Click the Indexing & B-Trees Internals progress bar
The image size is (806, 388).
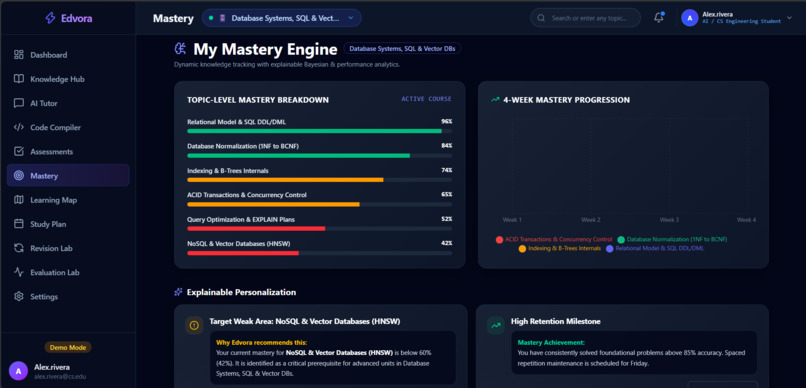pyautogui.click(x=320, y=180)
